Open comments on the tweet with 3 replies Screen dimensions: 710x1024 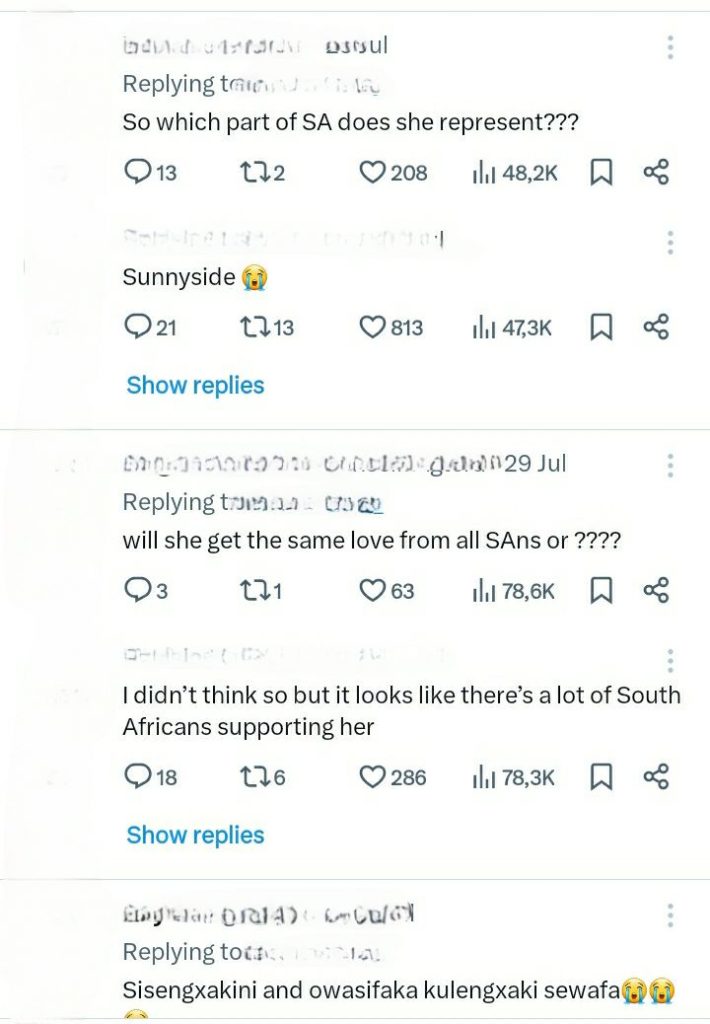coord(137,591)
